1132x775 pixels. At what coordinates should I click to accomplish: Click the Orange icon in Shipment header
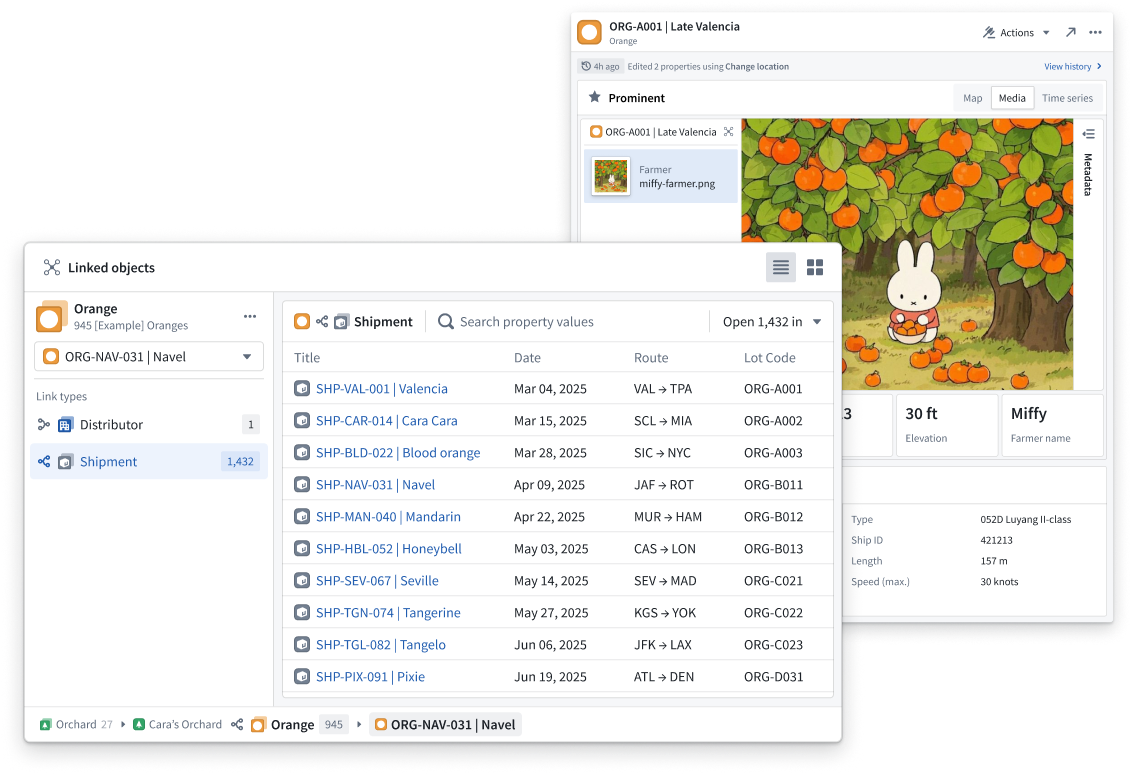pyautogui.click(x=302, y=321)
